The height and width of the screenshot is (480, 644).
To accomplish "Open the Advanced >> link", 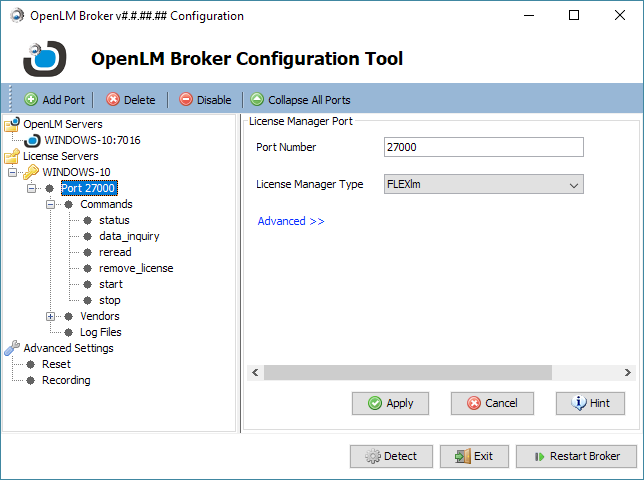I will click(290, 221).
